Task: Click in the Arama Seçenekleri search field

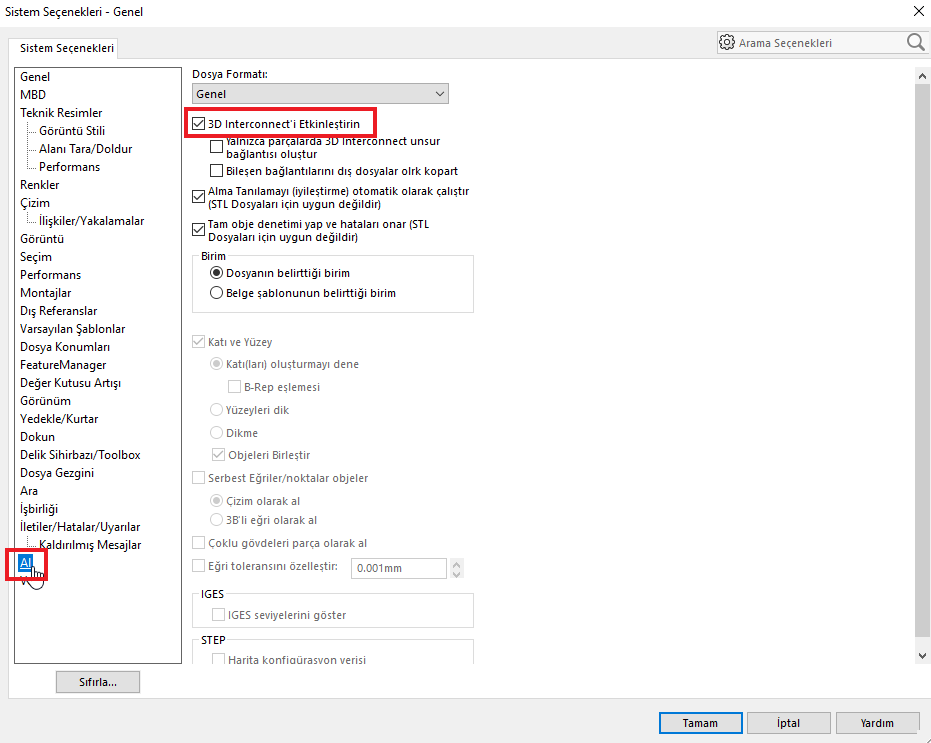Action: (815, 43)
